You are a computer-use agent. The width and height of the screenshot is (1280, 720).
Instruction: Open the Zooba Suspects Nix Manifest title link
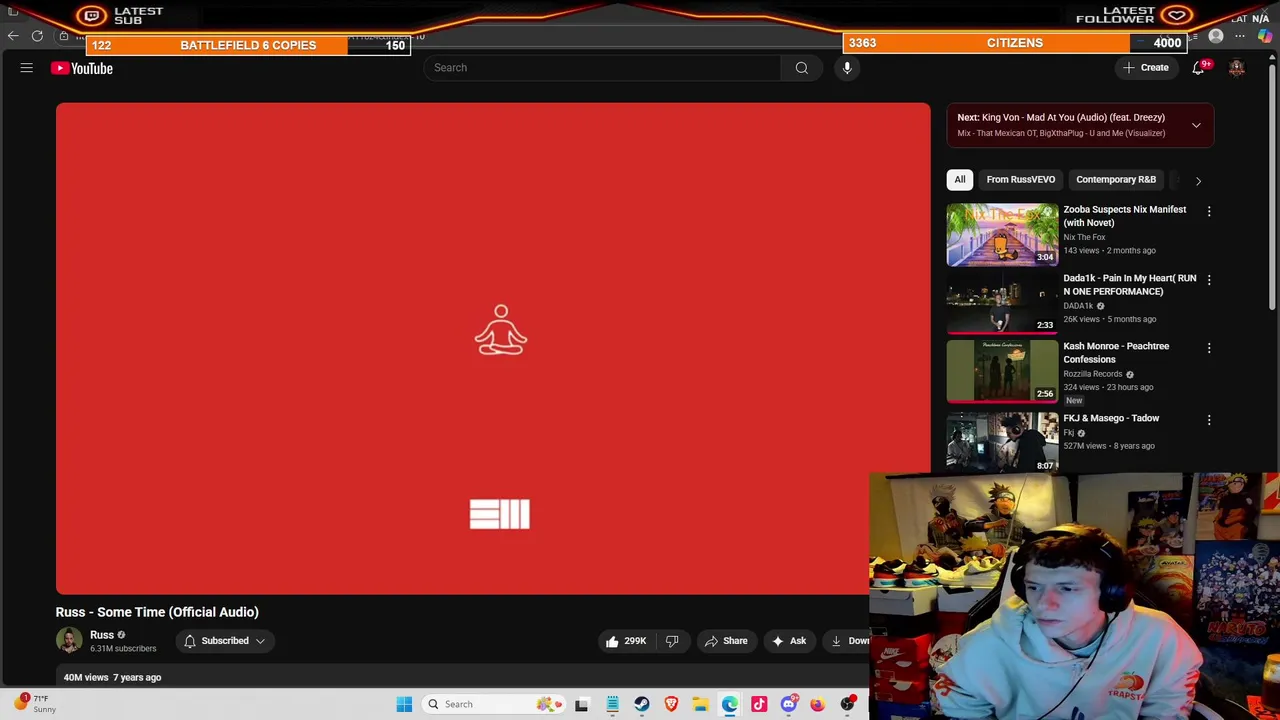(1124, 216)
